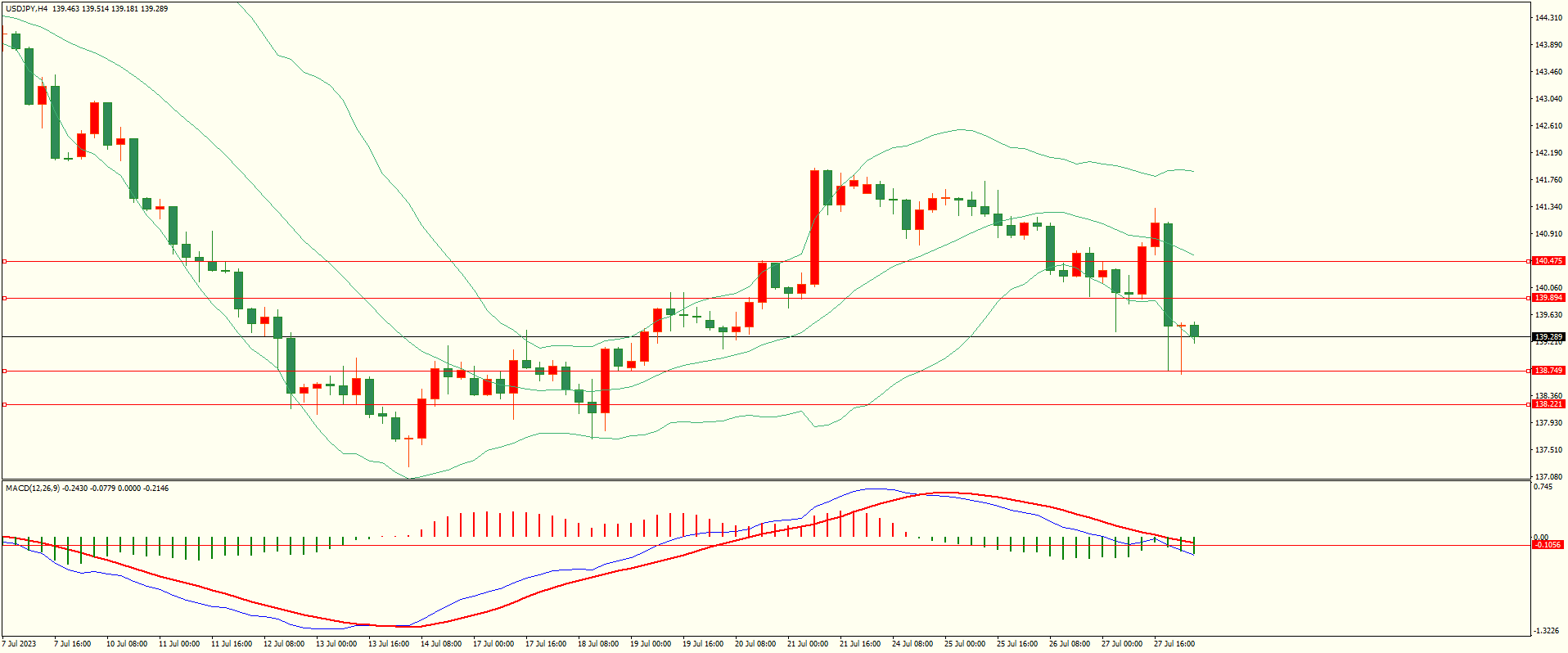Select the 17 Jul 00:00 time label
1568x653 pixels.
tap(493, 644)
